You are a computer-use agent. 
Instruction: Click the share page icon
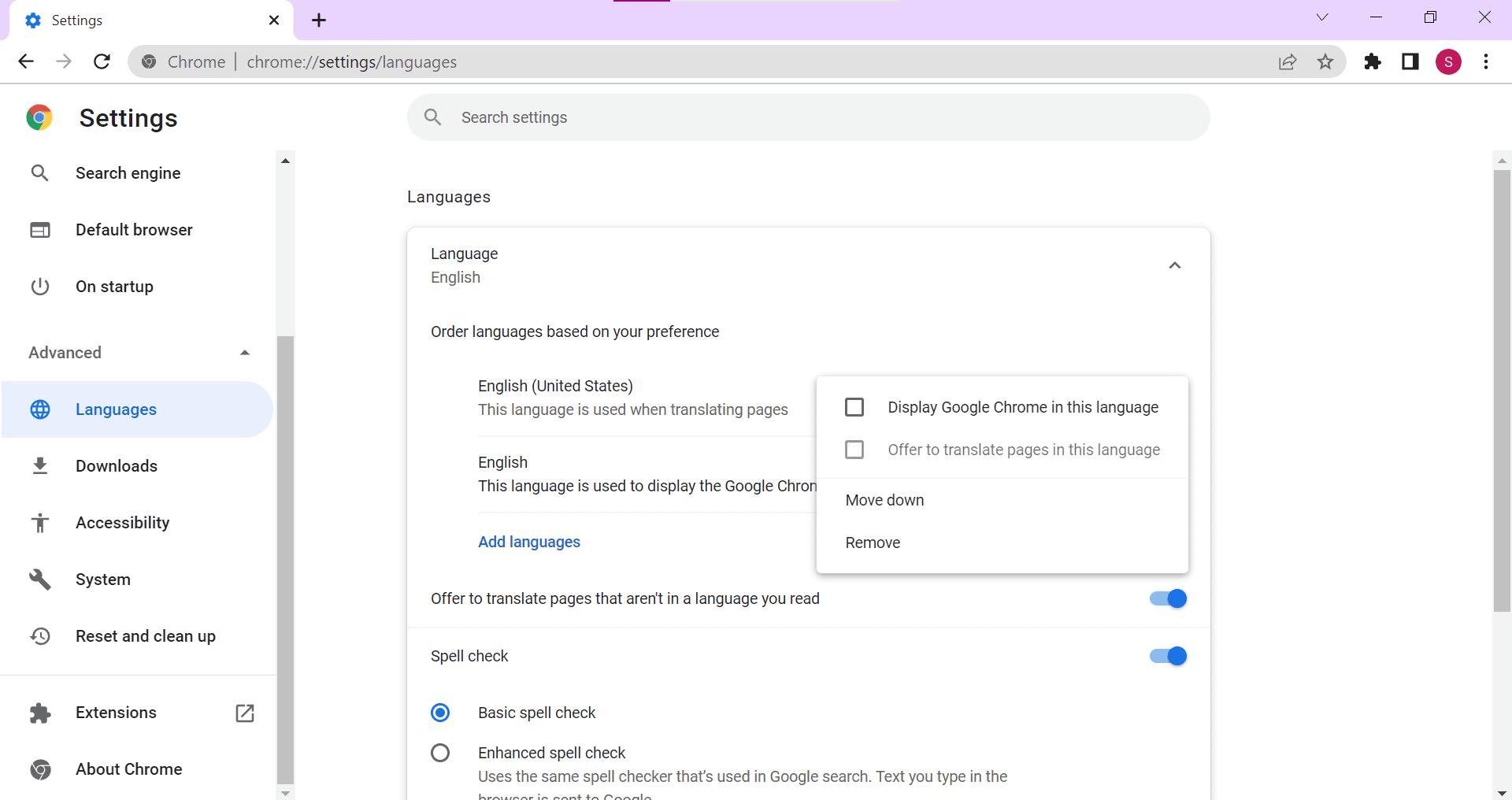(x=1288, y=61)
